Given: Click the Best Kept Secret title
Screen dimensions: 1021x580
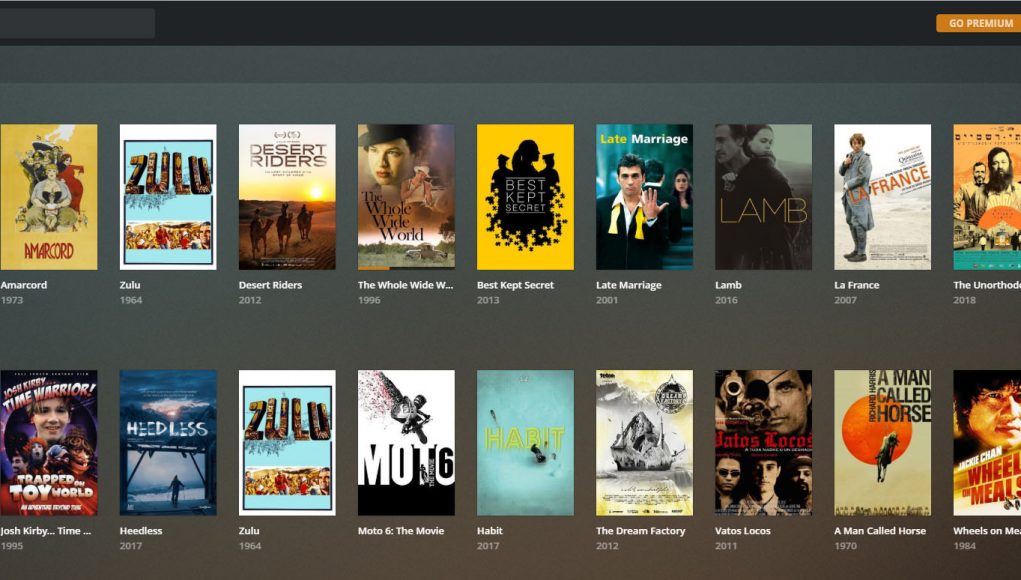Looking at the screenshot, I should (516, 284).
